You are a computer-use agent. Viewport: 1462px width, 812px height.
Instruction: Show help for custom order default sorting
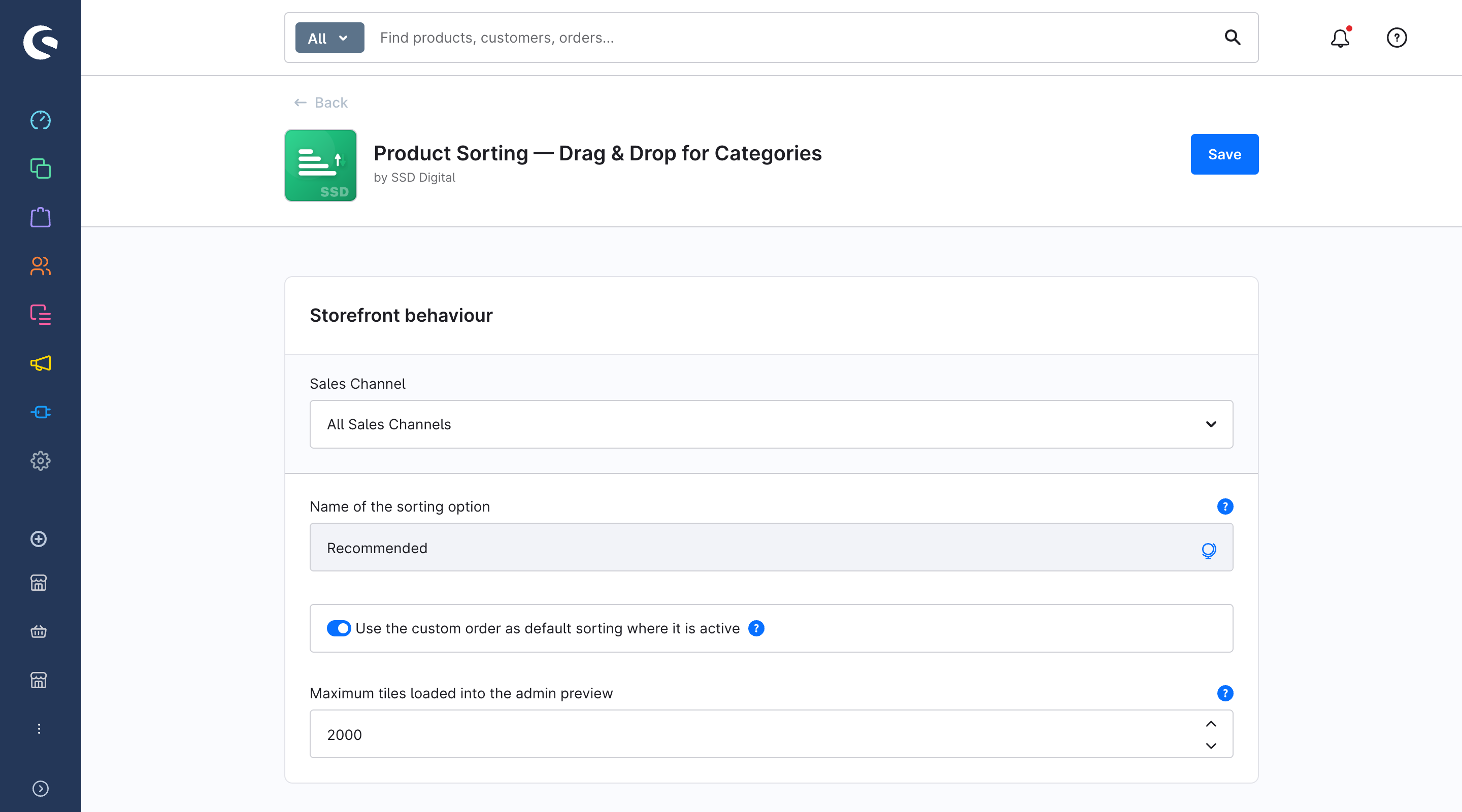(x=756, y=628)
